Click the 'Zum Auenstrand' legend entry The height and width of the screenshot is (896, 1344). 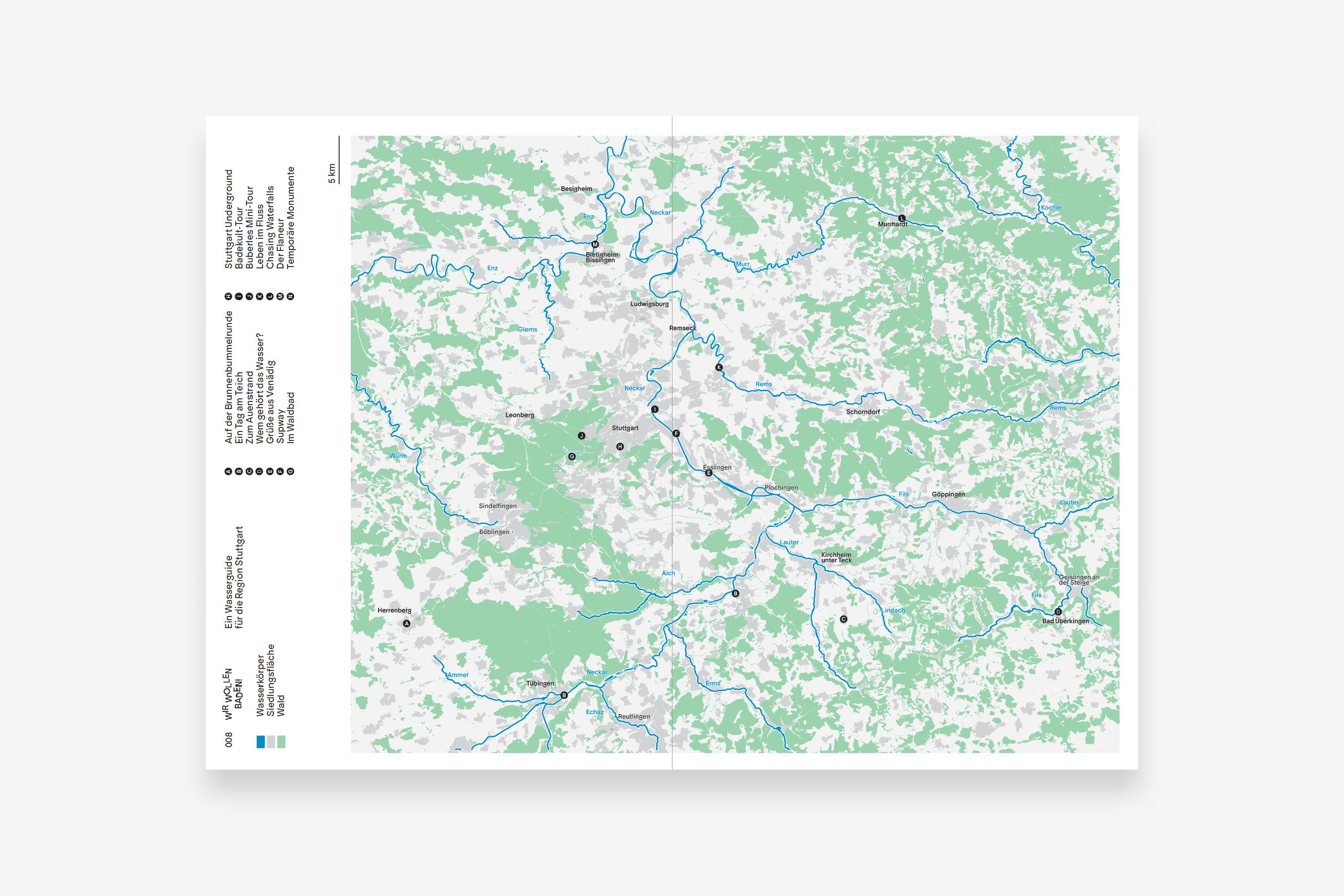click(x=249, y=407)
